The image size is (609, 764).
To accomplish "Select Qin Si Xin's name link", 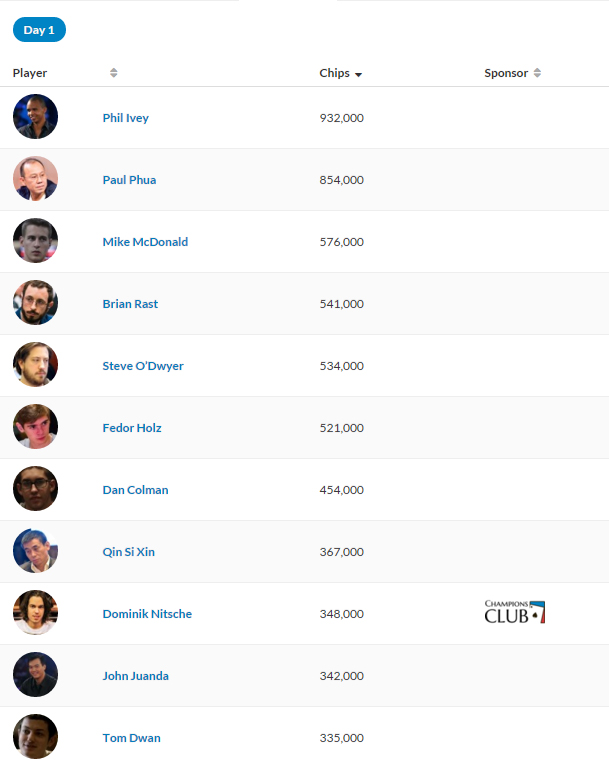I will point(129,552).
